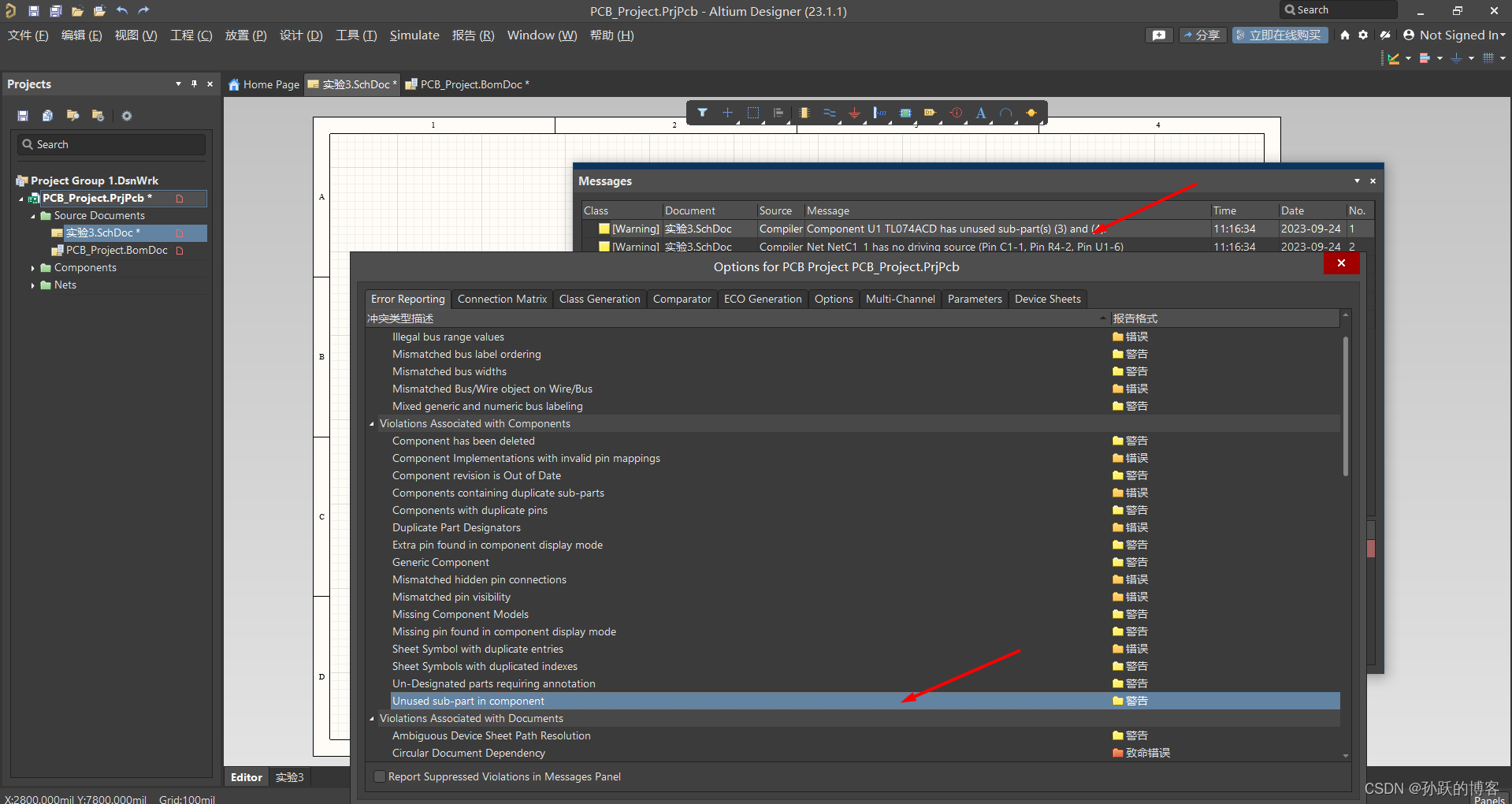Select the filter tool in the schematic toolbar

[702, 113]
